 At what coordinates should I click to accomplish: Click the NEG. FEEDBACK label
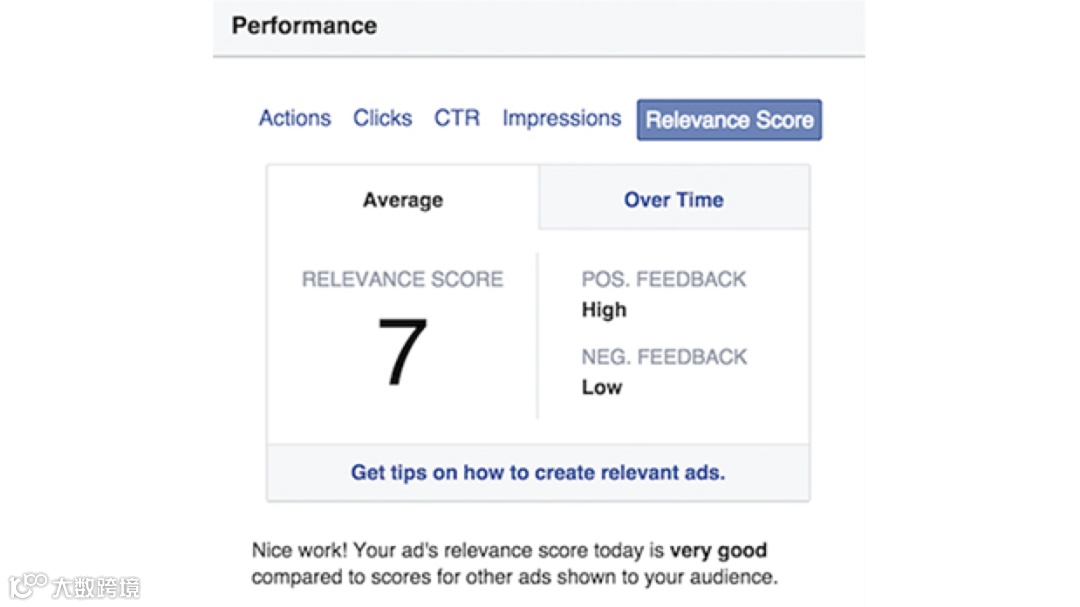click(x=664, y=356)
